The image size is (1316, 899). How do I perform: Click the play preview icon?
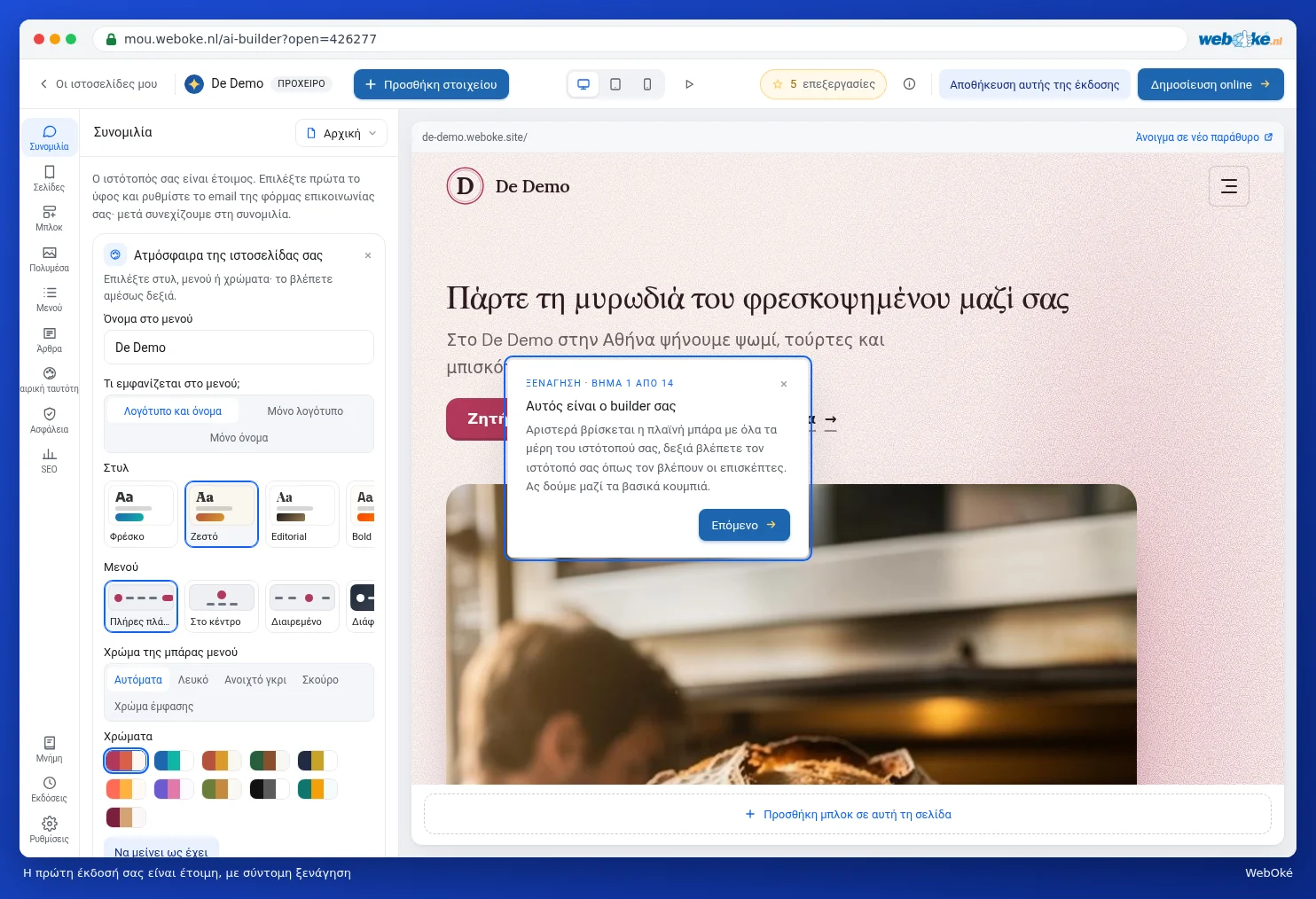[x=689, y=84]
